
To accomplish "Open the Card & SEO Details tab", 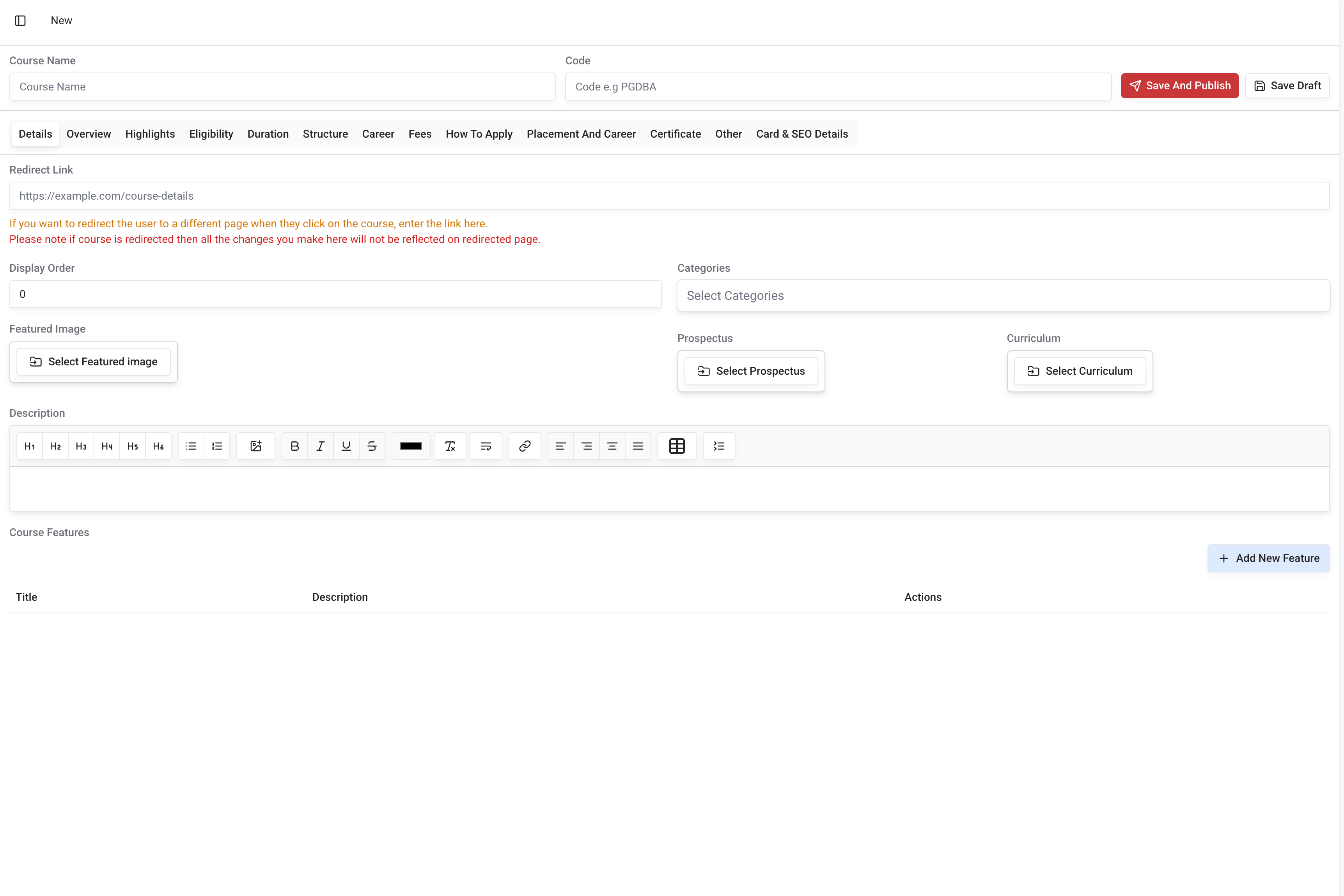I will [x=802, y=134].
